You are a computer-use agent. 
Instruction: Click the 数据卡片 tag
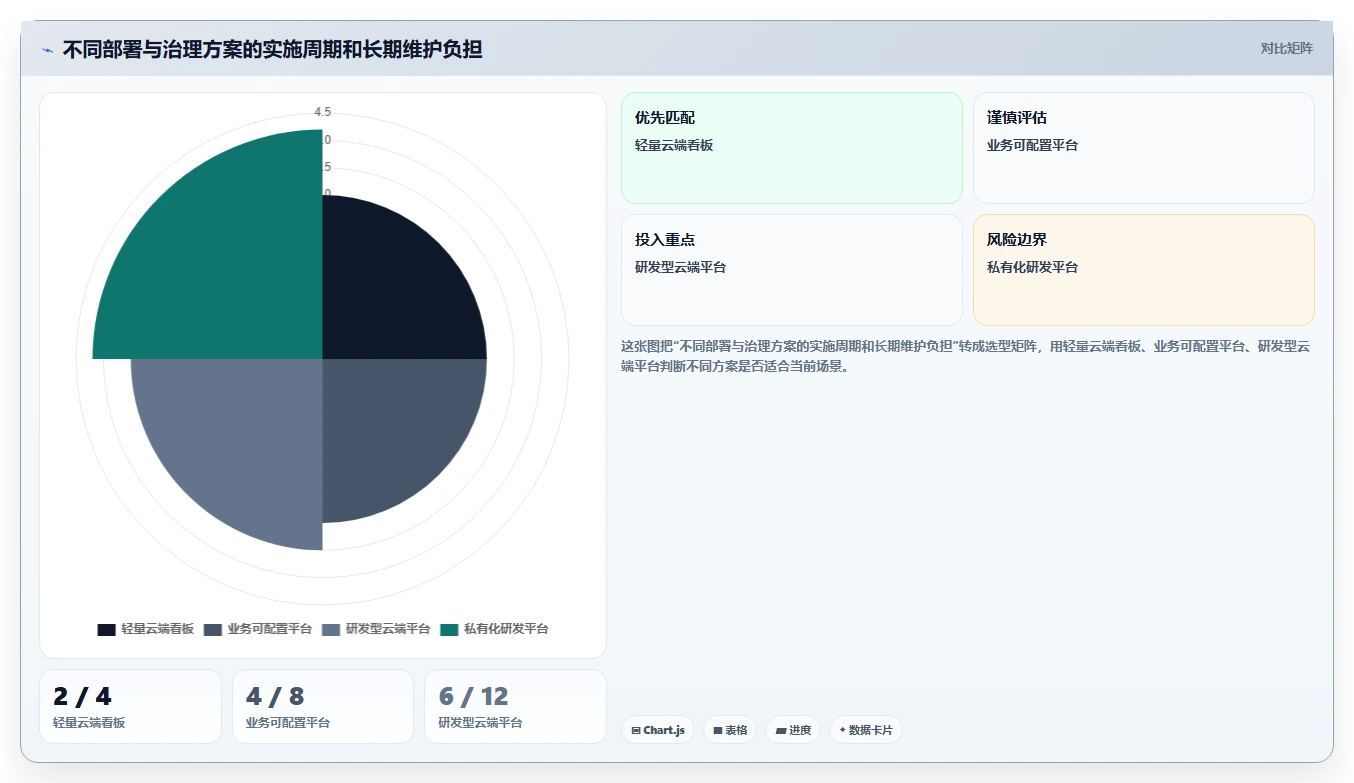866,730
